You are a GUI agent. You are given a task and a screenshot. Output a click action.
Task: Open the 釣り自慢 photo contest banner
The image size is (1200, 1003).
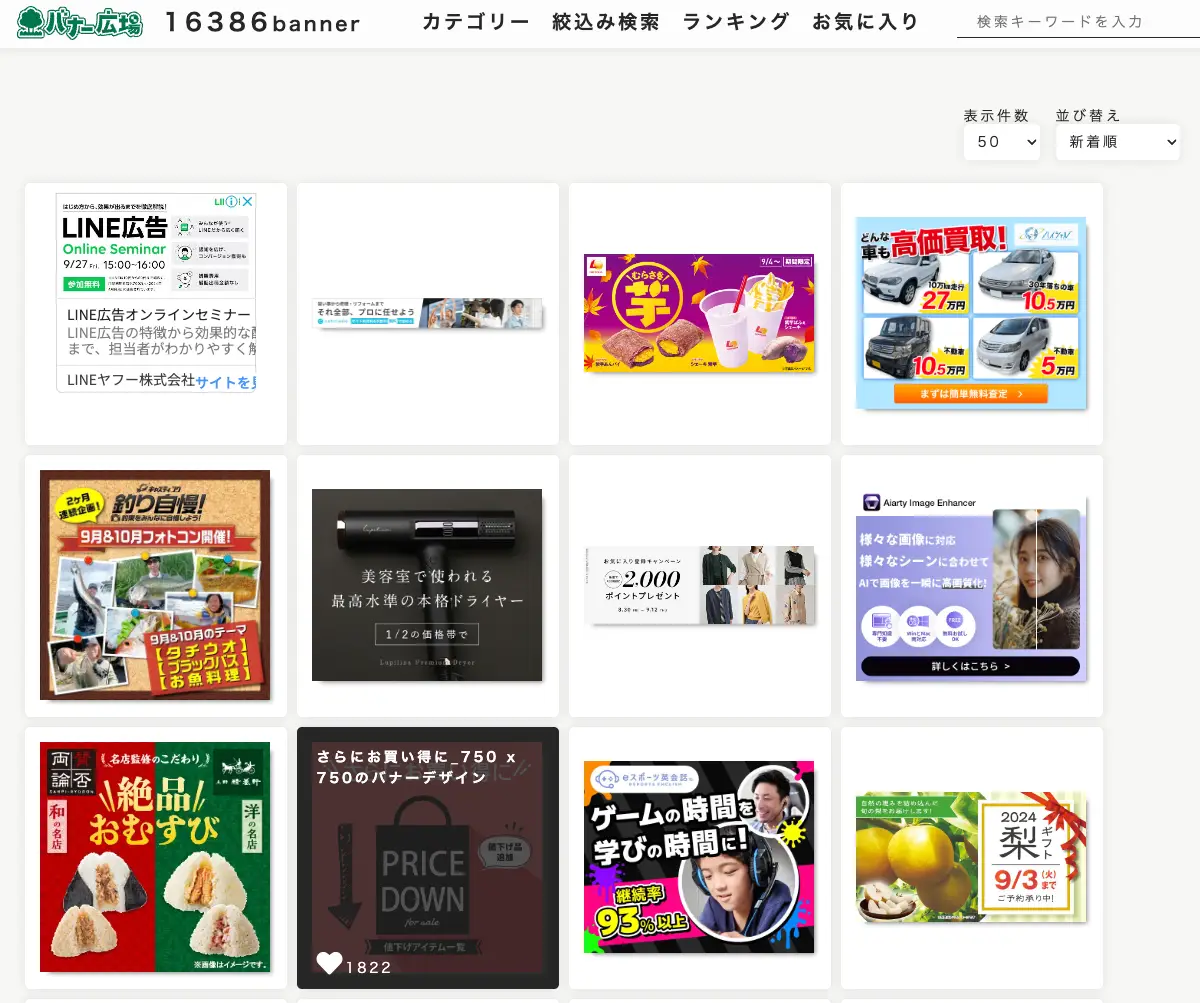(155, 585)
